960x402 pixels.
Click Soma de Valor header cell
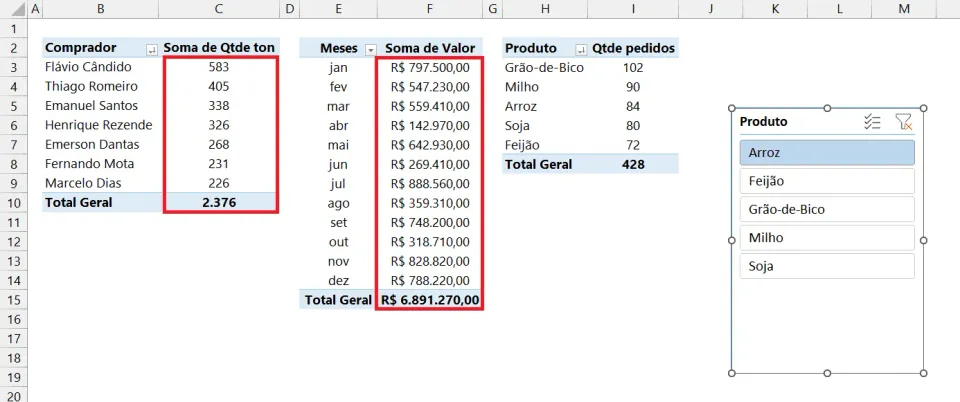pos(430,48)
